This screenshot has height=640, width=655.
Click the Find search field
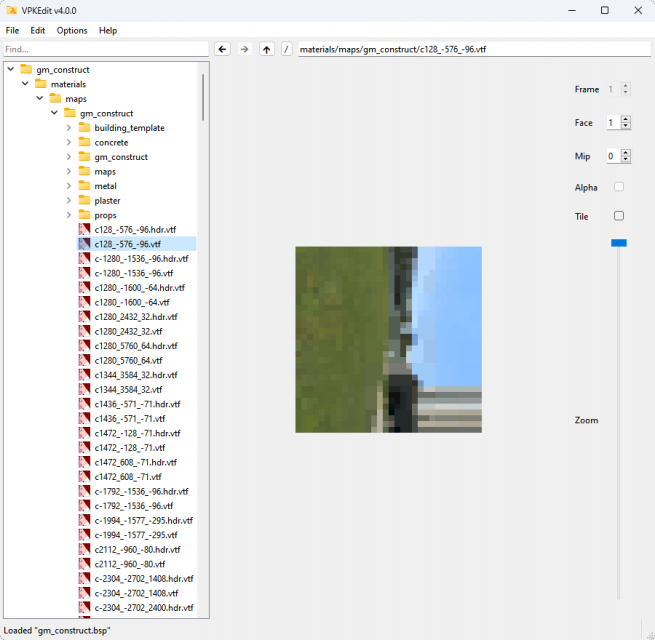(105, 49)
